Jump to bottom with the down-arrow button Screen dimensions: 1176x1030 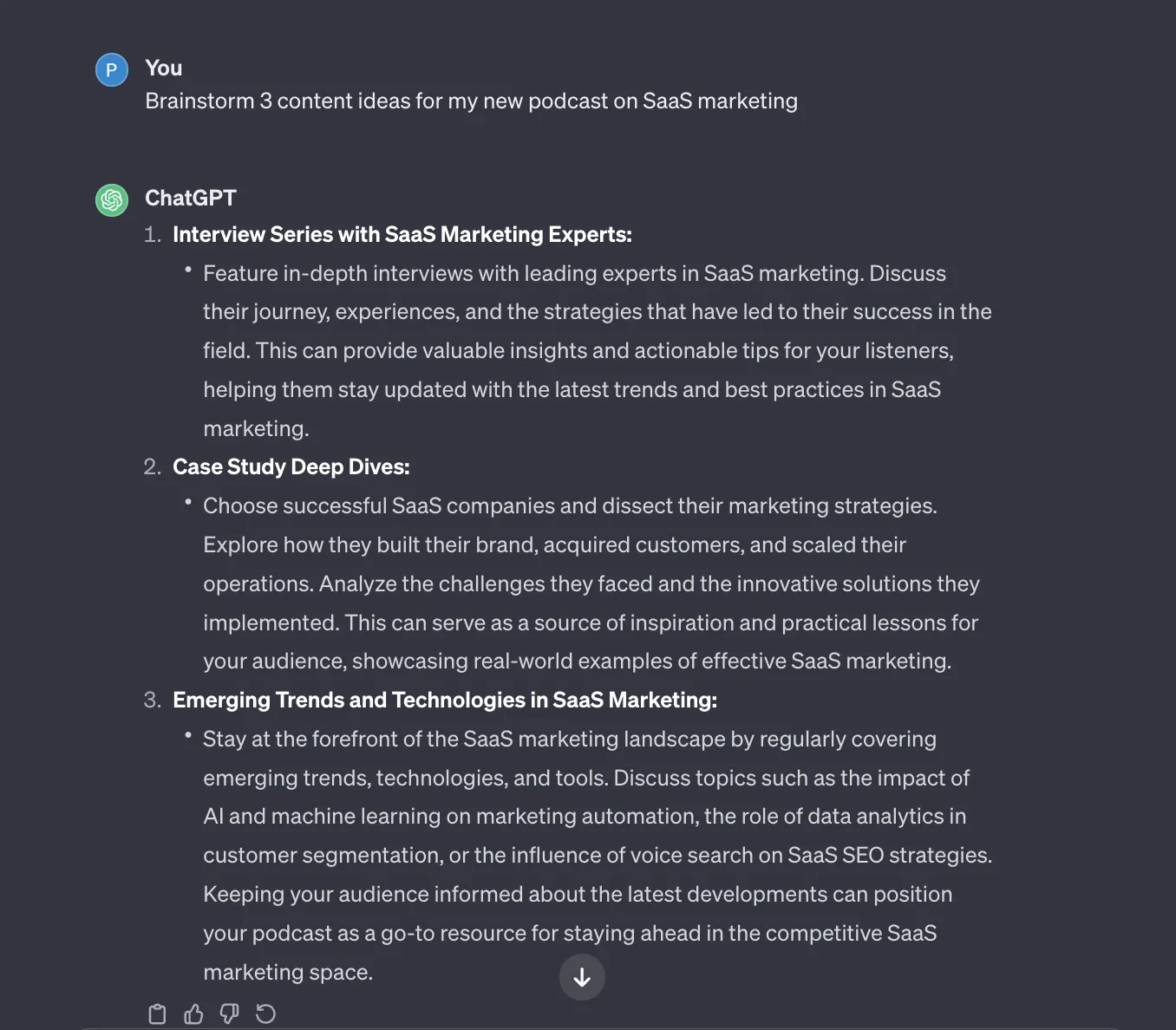(582, 977)
